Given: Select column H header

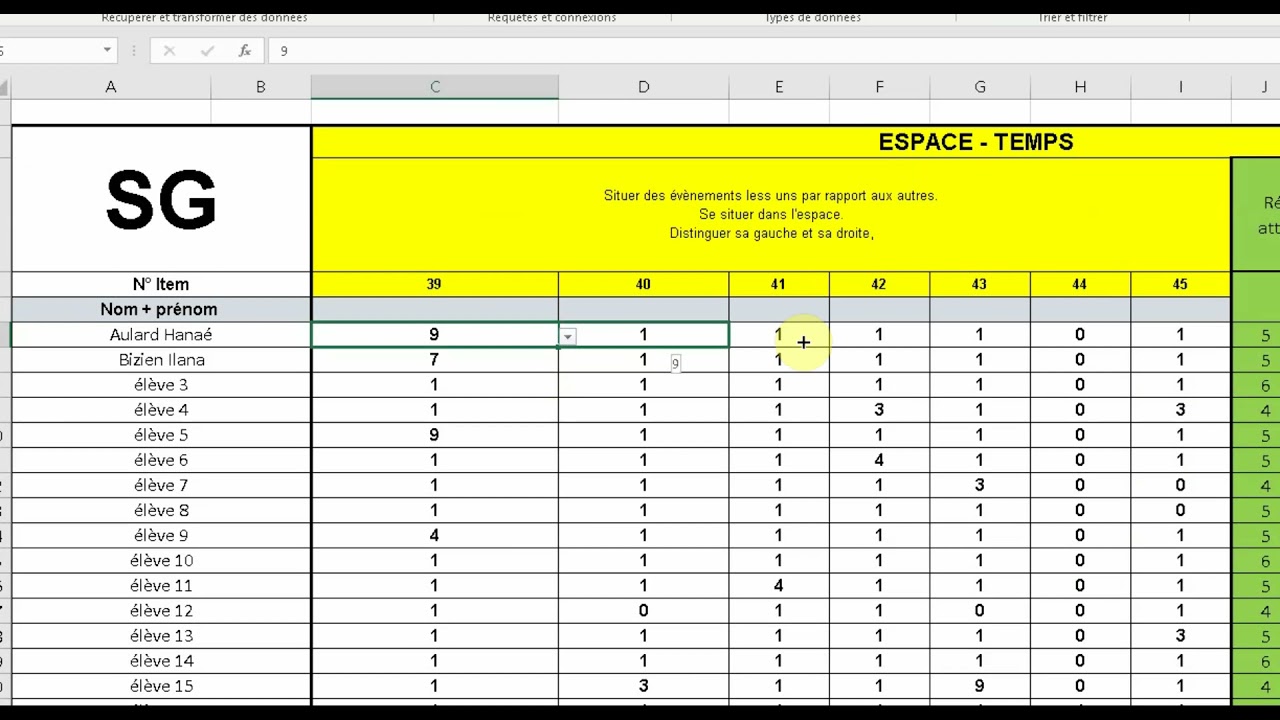Looking at the screenshot, I should (1080, 87).
